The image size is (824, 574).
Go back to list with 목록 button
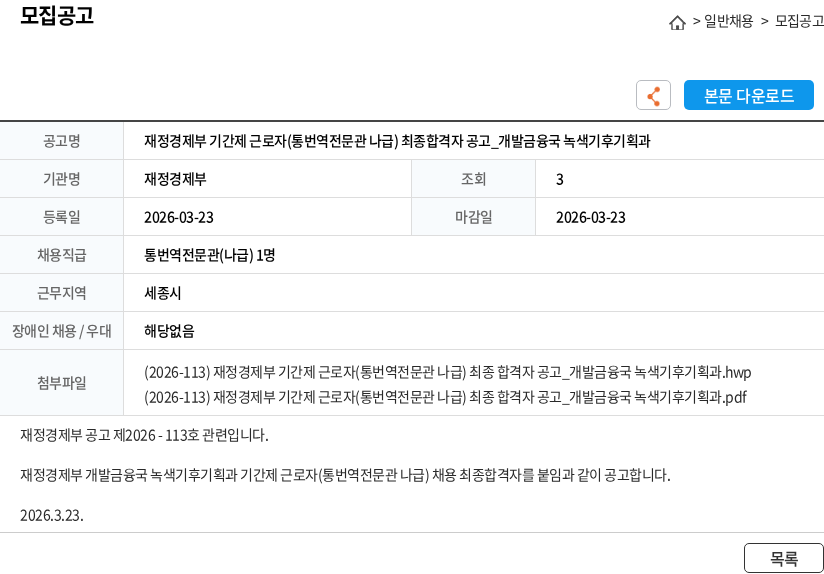tap(784, 558)
